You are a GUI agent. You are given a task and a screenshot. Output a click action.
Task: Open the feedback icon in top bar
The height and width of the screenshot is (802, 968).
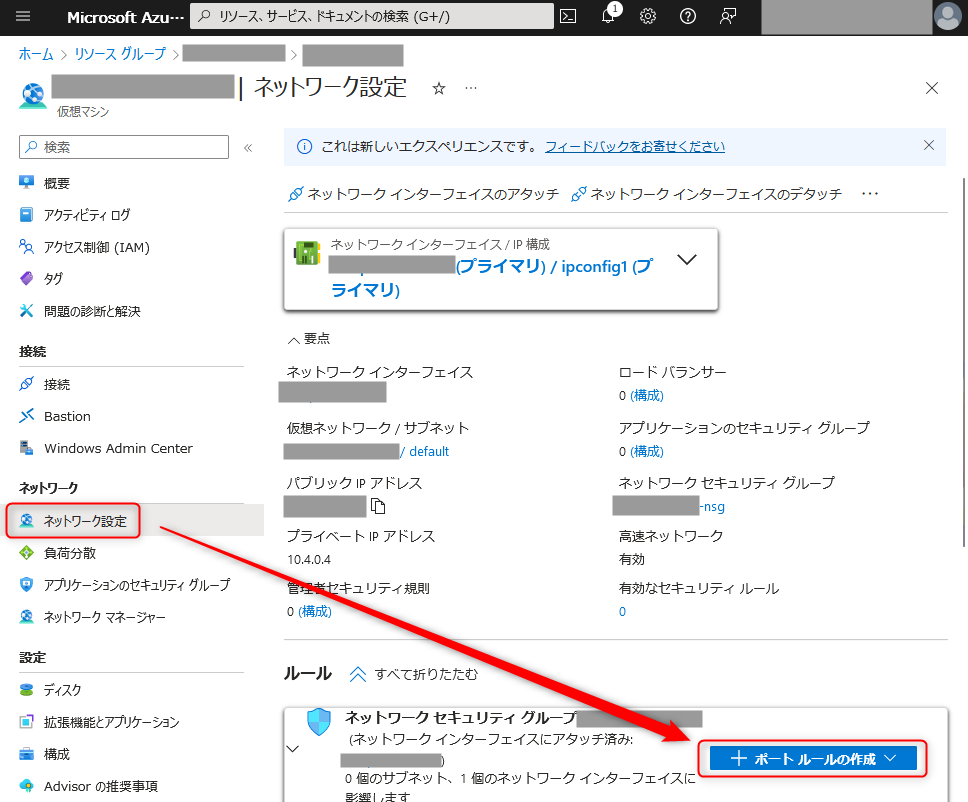click(x=728, y=17)
